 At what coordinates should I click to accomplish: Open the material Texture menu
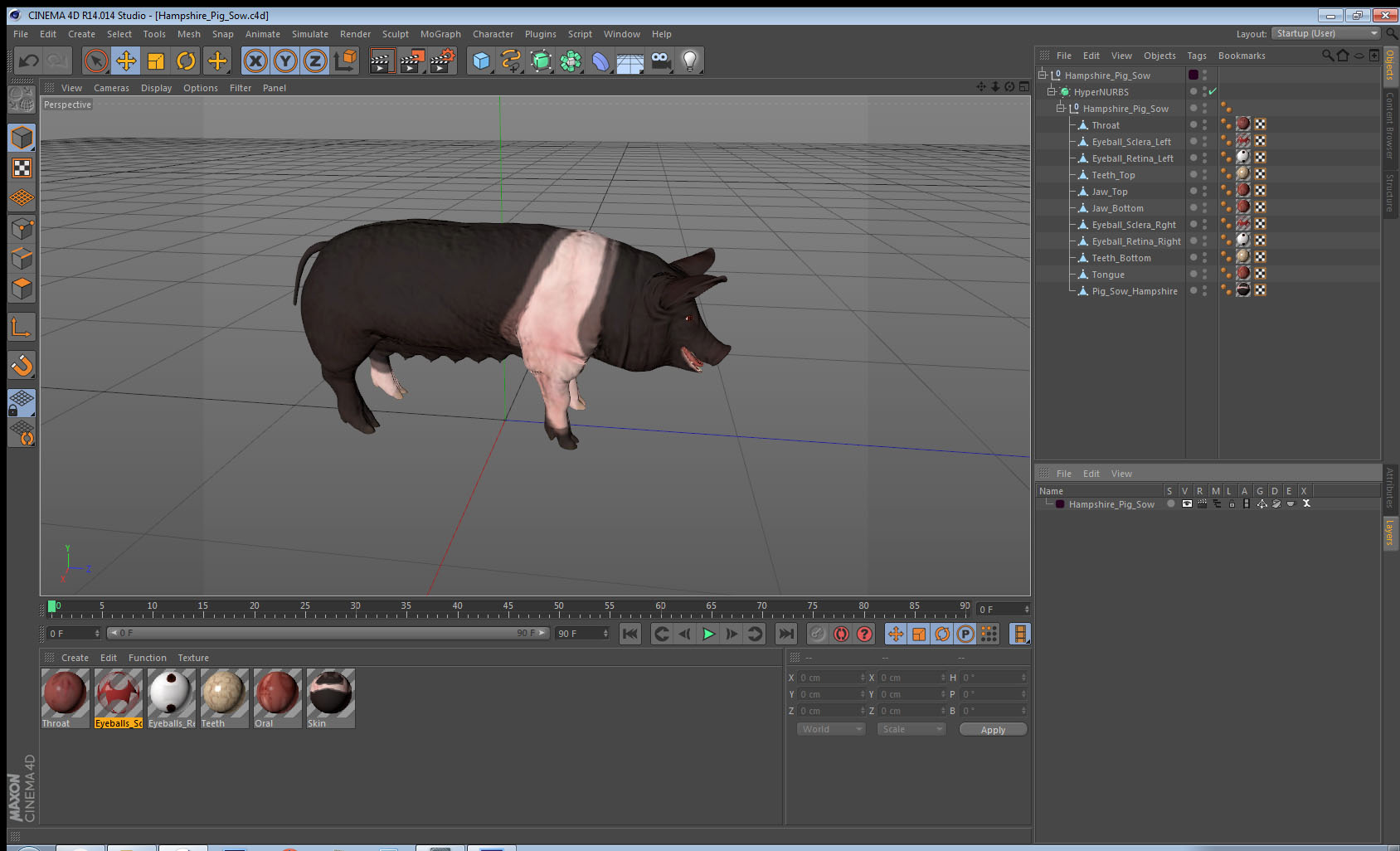point(193,658)
